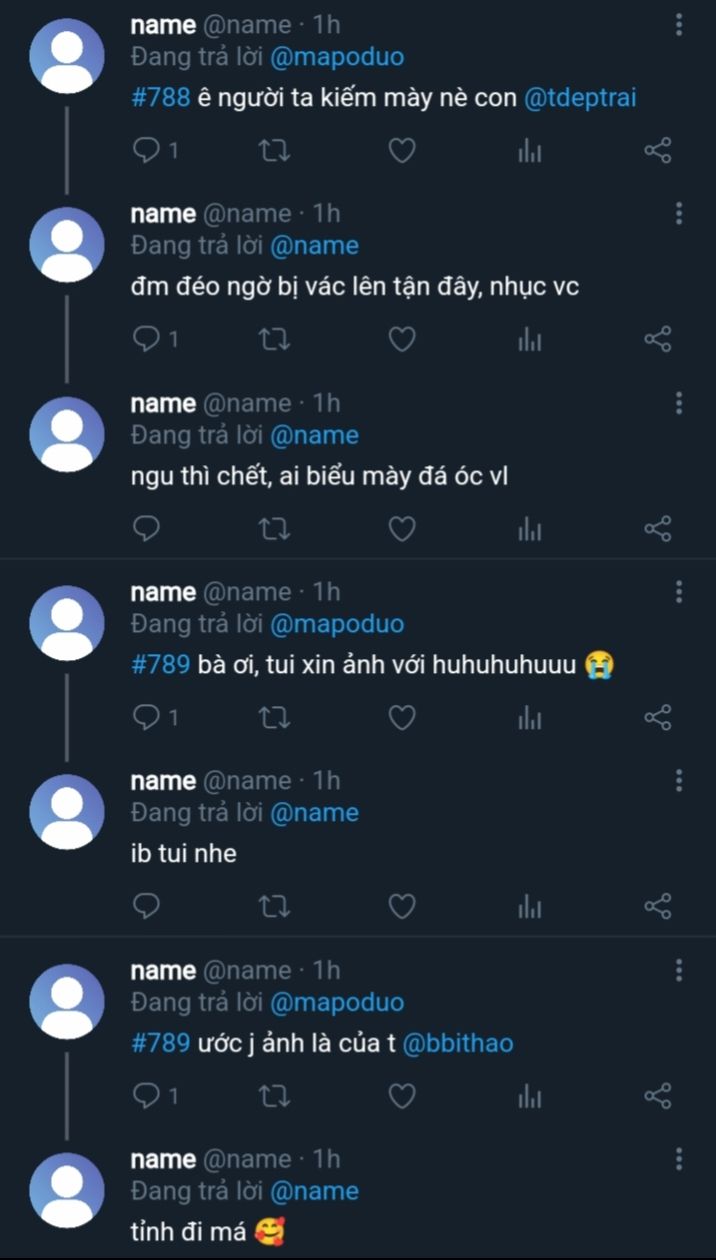Share the "ước j ảnh" tweet

(x=657, y=1096)
